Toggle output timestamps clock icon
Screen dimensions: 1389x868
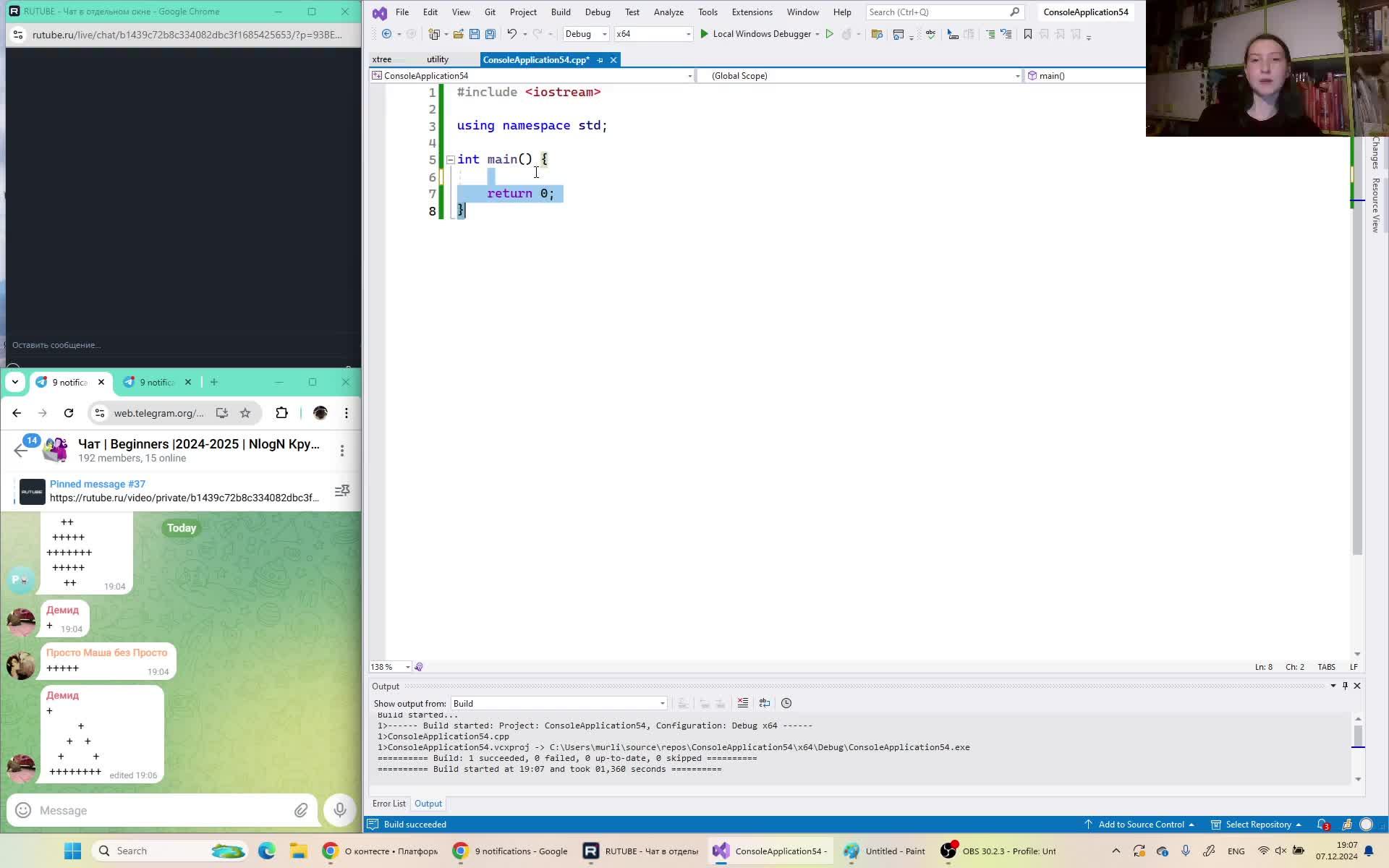tap(786, 703)
